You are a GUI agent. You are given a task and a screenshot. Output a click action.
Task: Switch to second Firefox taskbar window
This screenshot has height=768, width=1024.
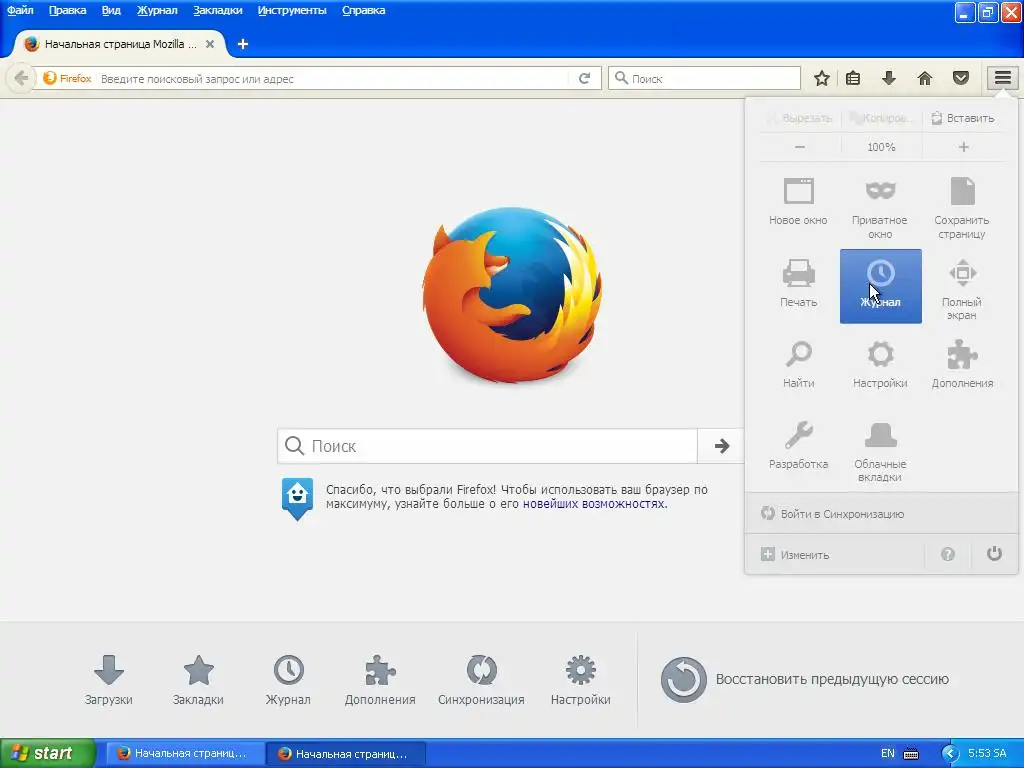pos(345,754)
